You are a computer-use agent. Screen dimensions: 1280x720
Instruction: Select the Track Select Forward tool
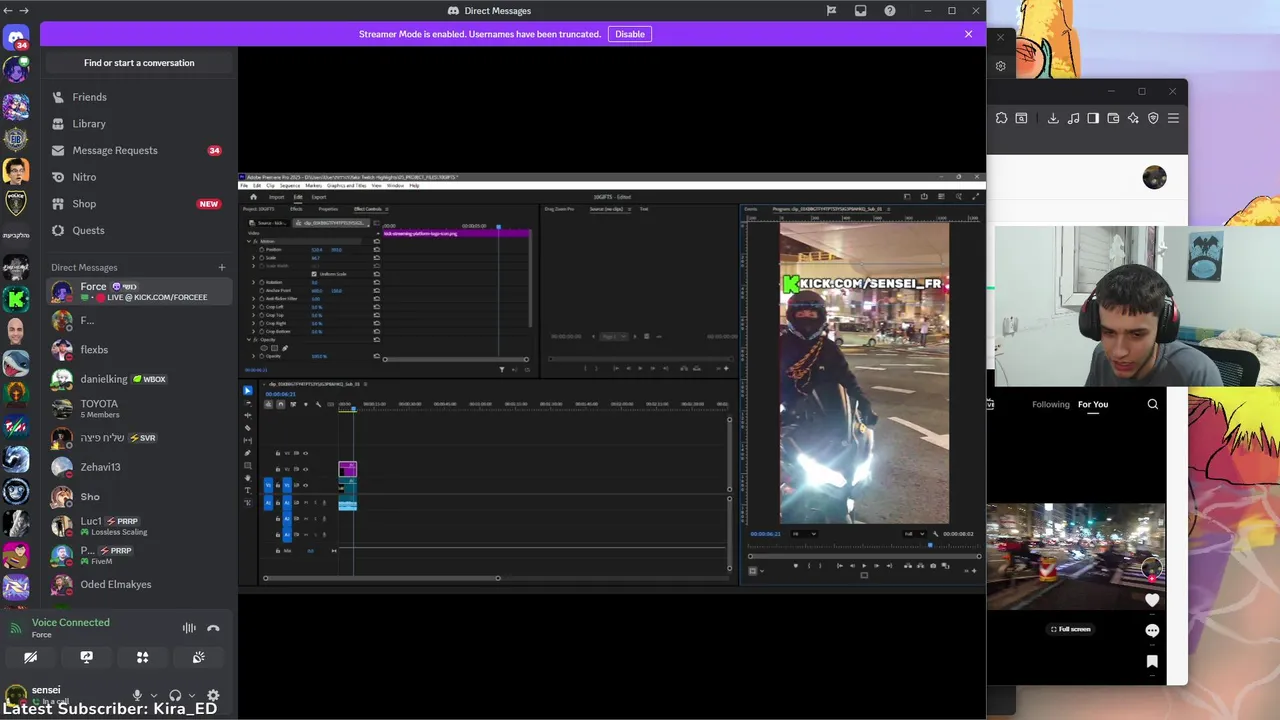click(x=248, y=403)
